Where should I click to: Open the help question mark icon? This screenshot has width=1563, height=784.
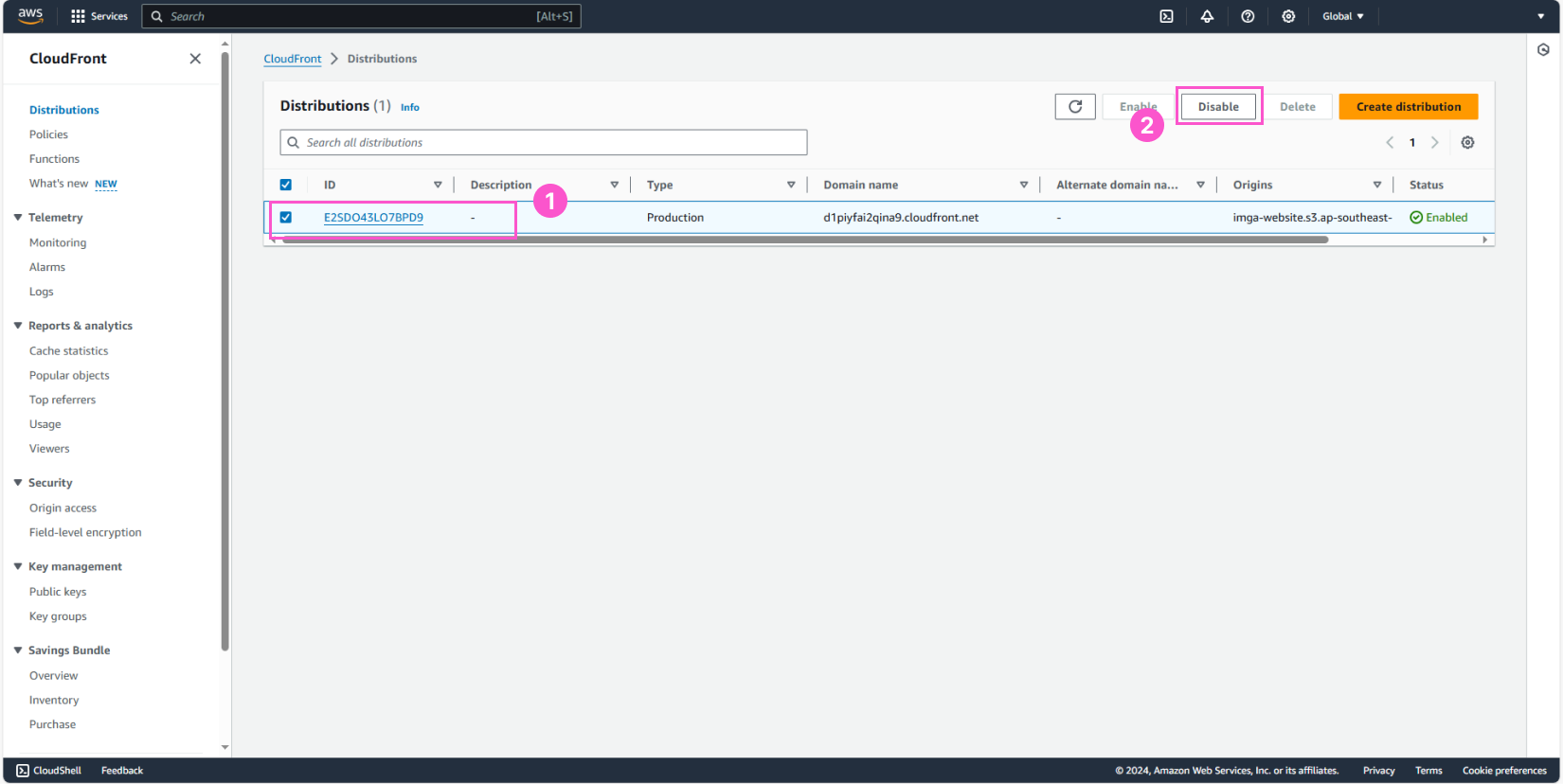1248,16
